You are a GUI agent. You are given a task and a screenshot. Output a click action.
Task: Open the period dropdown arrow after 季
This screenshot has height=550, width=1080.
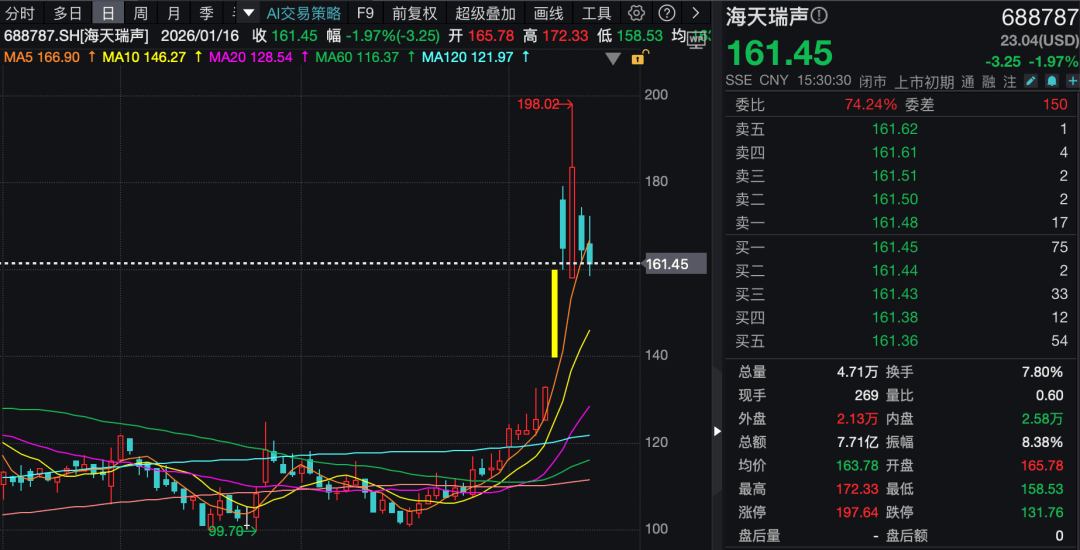point(233,13)
